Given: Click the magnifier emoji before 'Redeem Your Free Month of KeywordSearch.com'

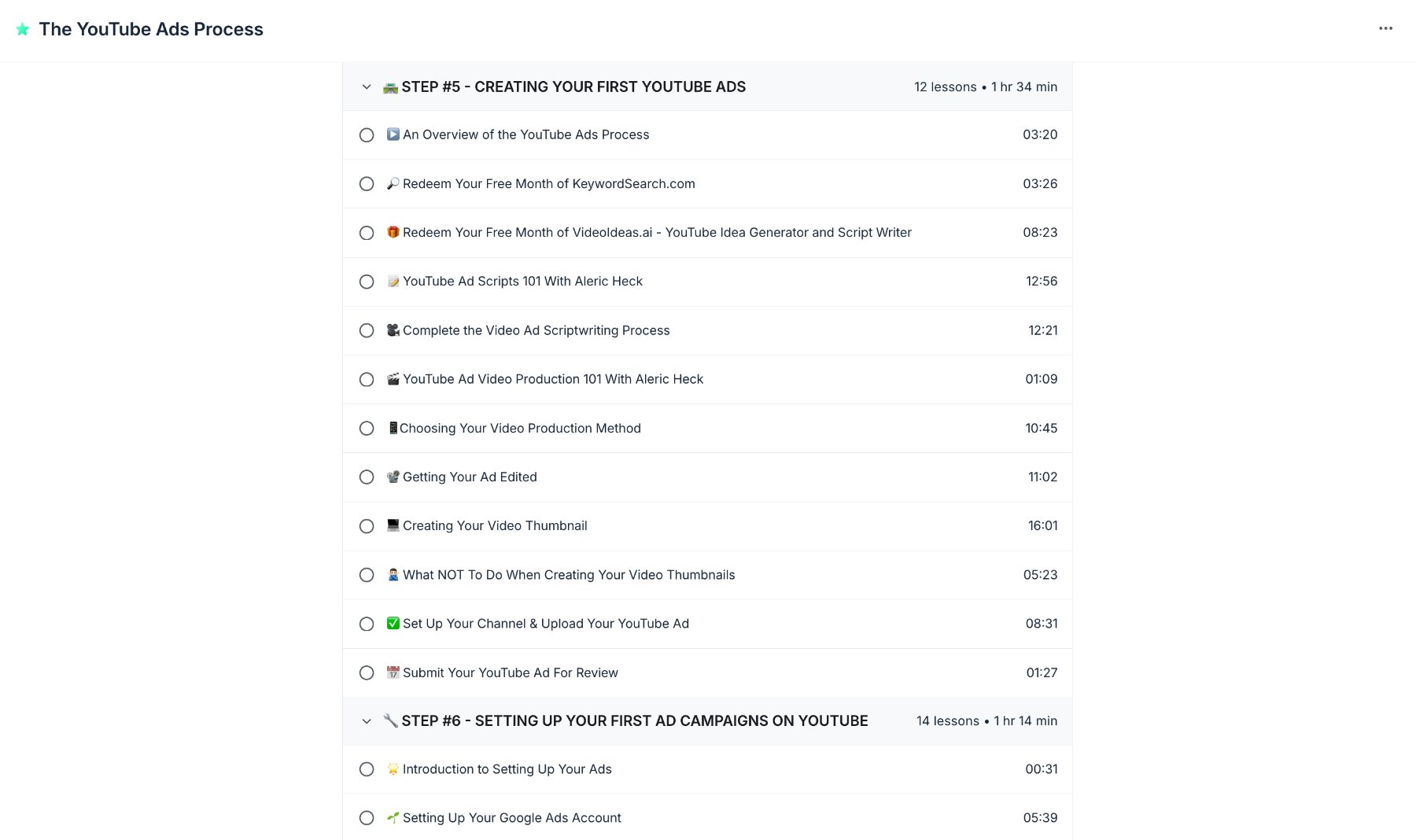Looking at the screenshot, I should pyautogui.click(x=393, y=183).
